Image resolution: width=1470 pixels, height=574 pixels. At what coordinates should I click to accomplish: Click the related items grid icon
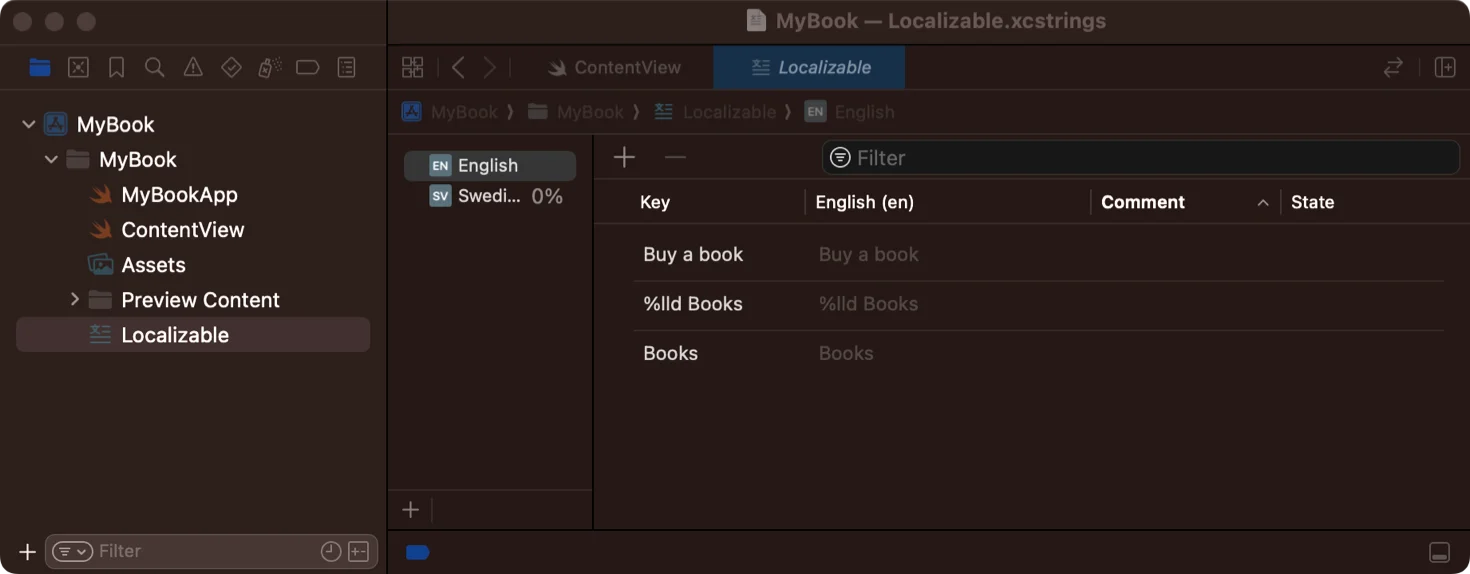(412, 67)
